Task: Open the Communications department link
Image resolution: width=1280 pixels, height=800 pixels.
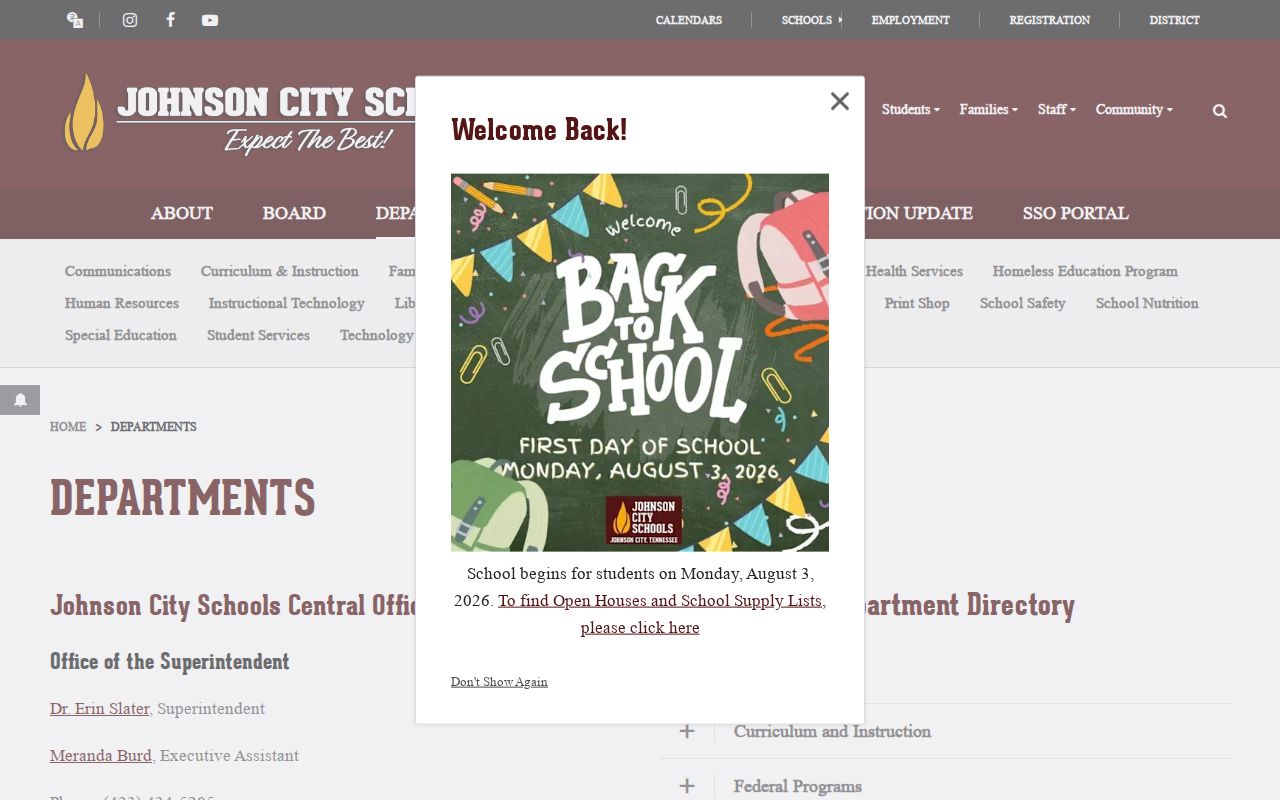Action: pyautogui.click(x=118, y=271)
